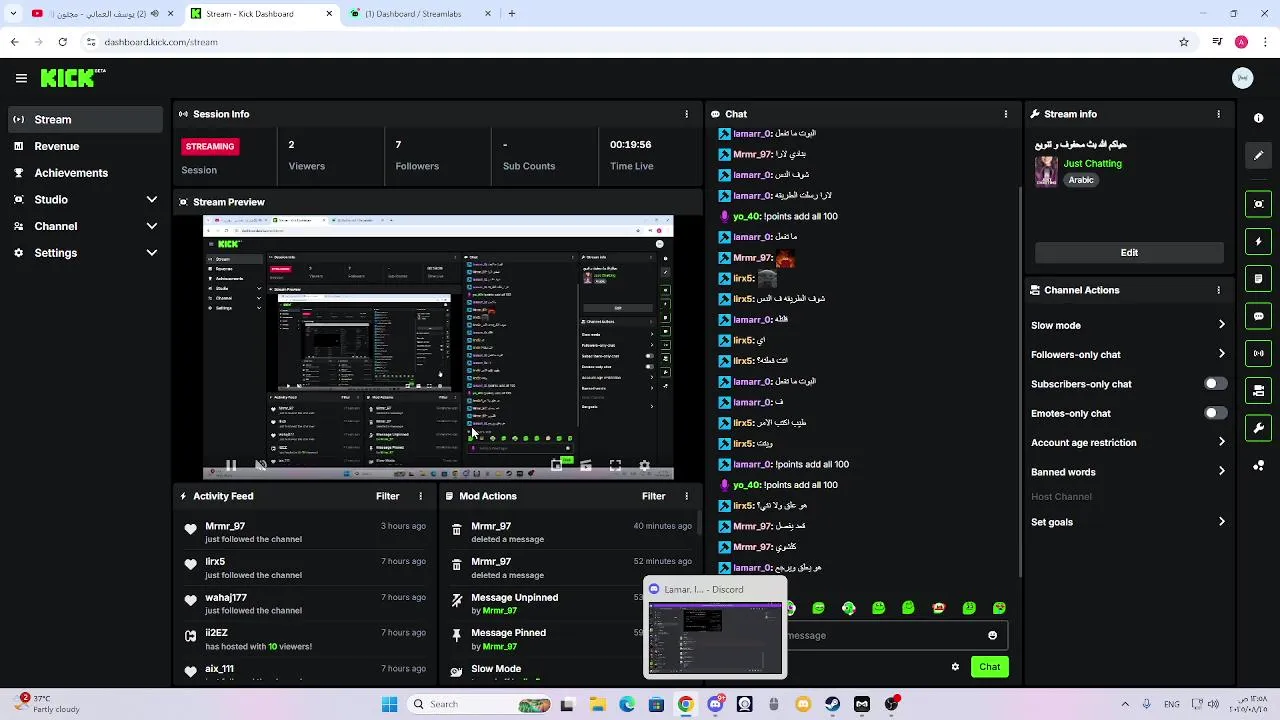Image resolution: width=1280 pixels, height=720 pixels.
Task: Click the three-dots cluster icon in right rail
Action: [x=1258, y=466]
